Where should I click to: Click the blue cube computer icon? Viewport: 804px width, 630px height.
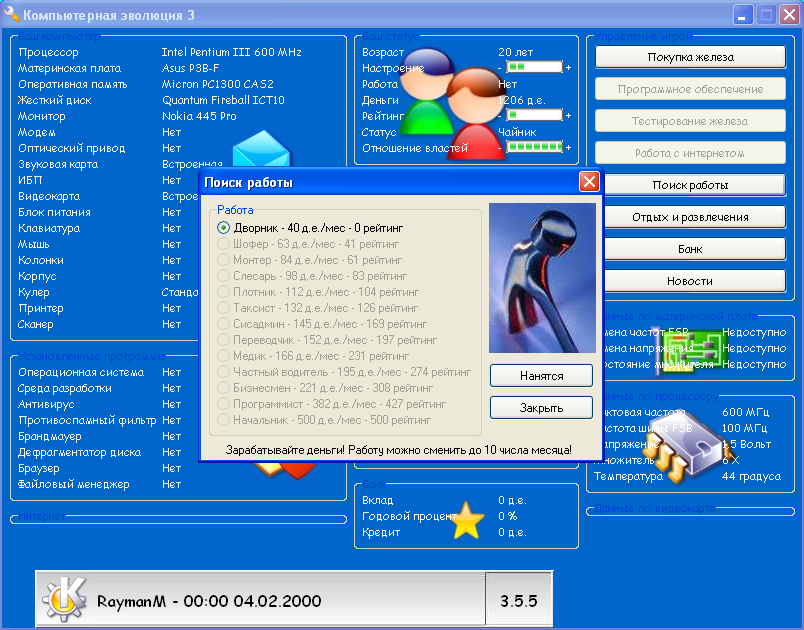[x=262, y=149]
